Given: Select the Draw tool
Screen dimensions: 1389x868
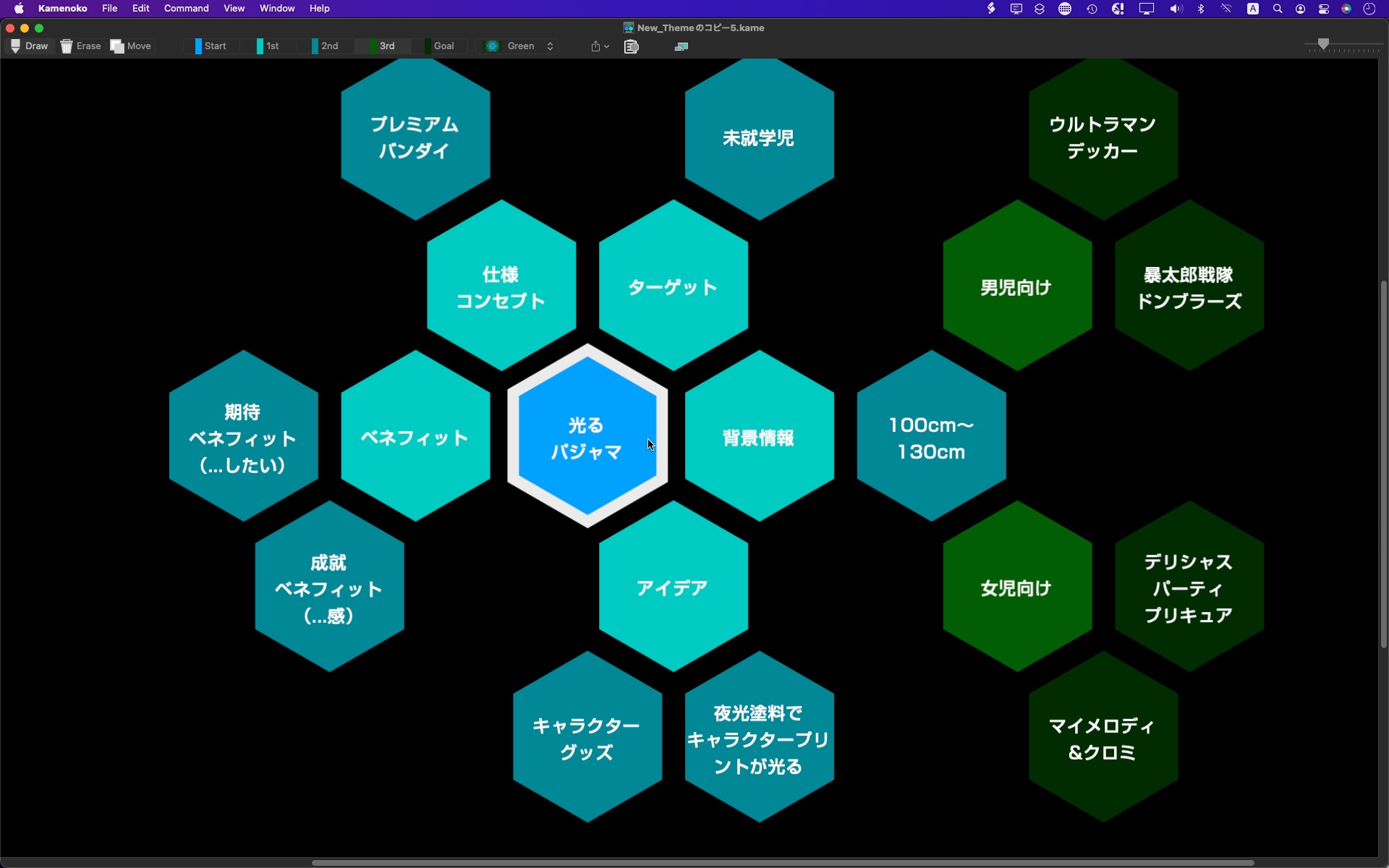Looking at the screenshot, I should 29,46.
